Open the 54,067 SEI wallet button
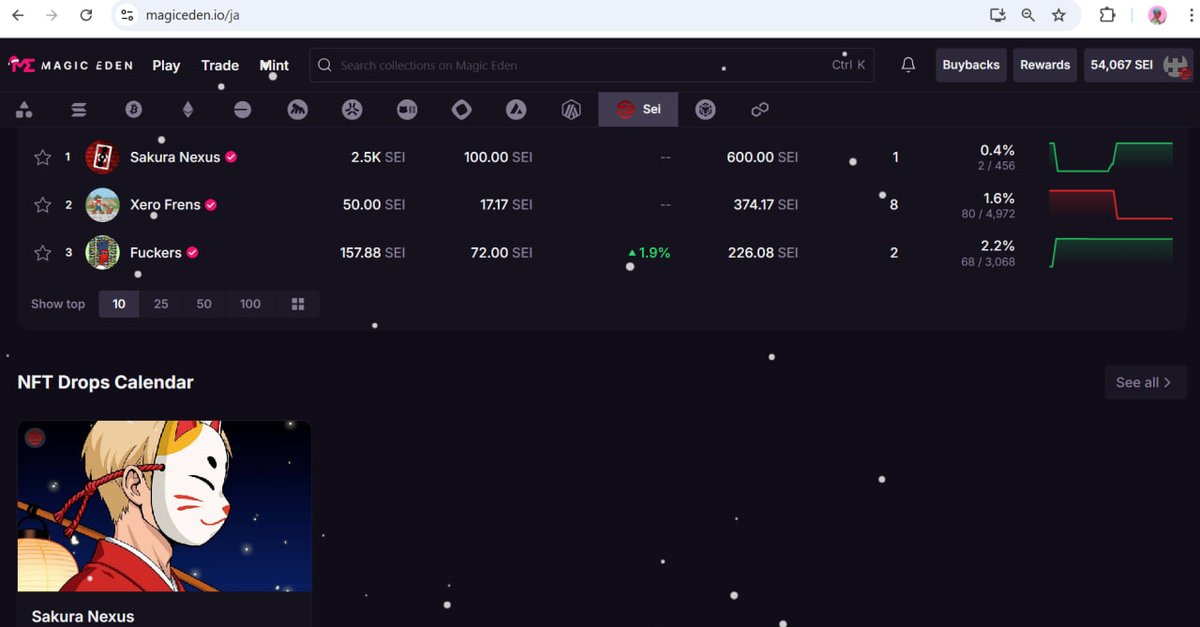 pyautogui.click(x=1139, y=65)
